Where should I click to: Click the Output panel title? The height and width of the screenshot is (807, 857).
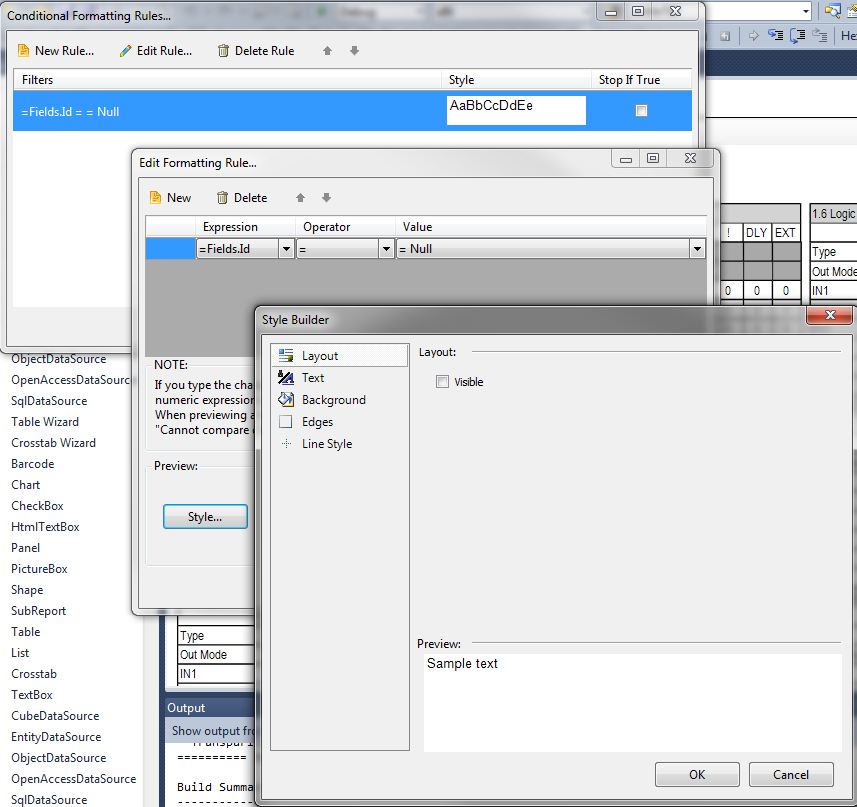pyautogui.click(x=186, y=708)
